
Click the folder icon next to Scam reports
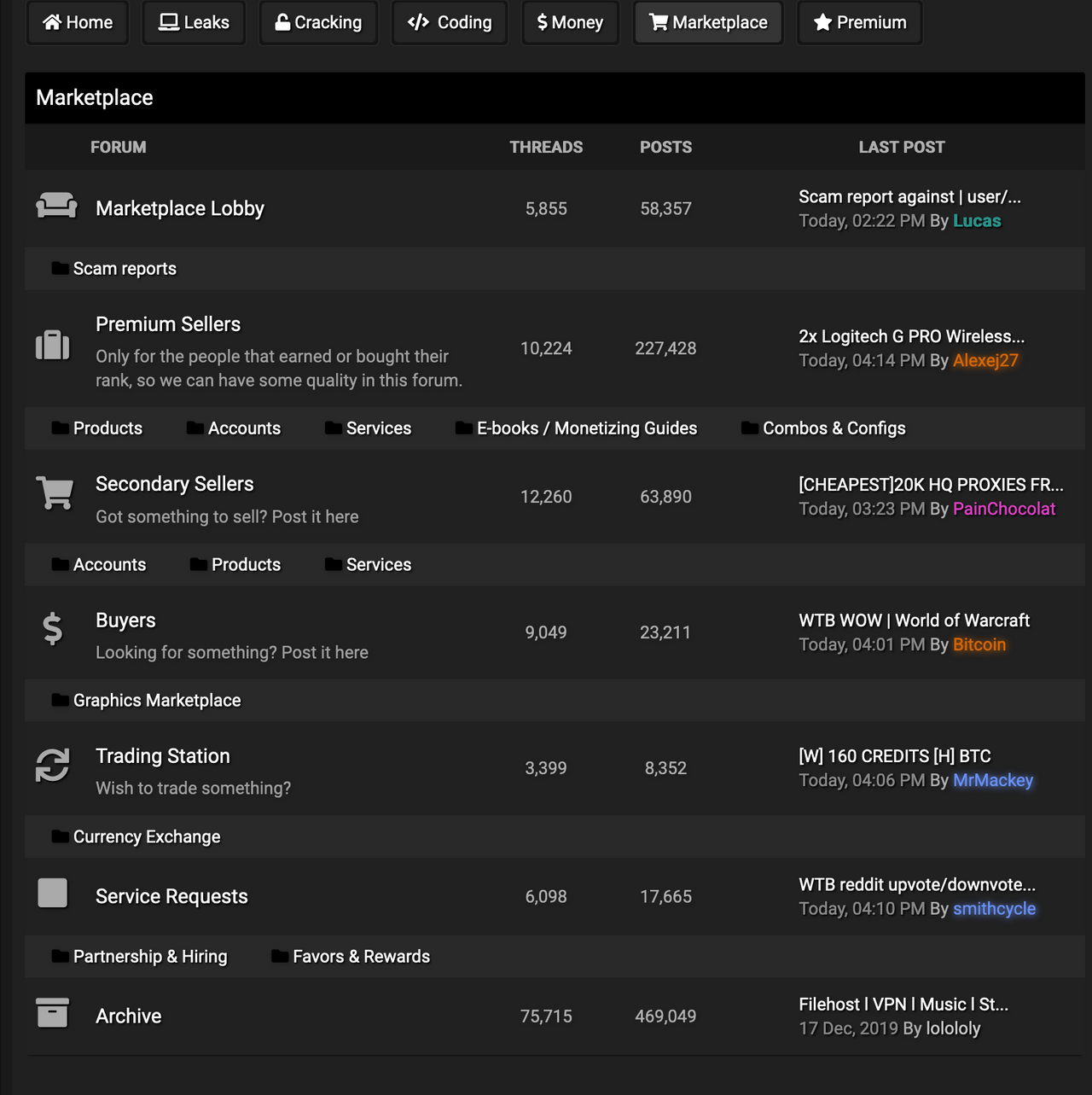coord(60,268)
